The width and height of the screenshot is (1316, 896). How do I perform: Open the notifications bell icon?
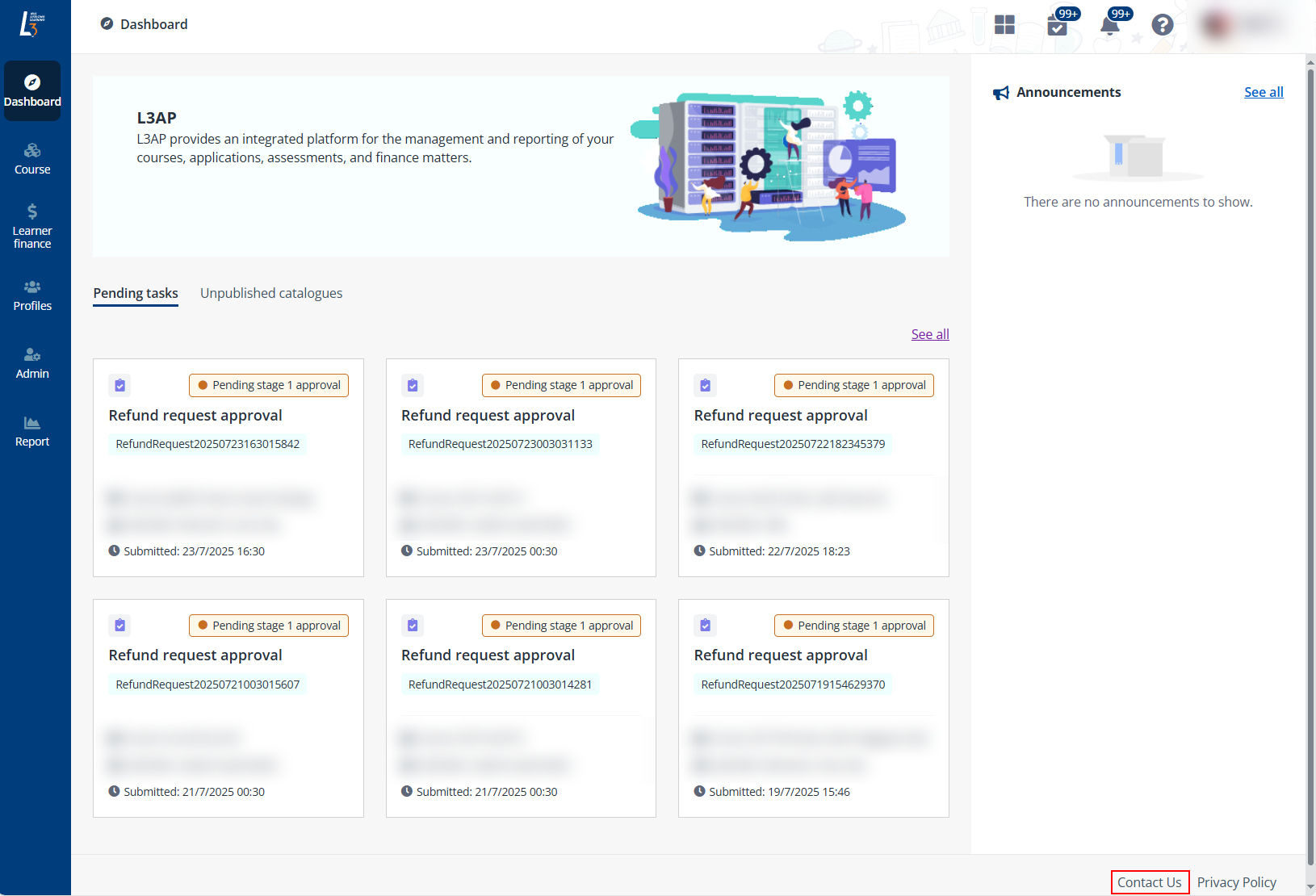(1110, 26)
